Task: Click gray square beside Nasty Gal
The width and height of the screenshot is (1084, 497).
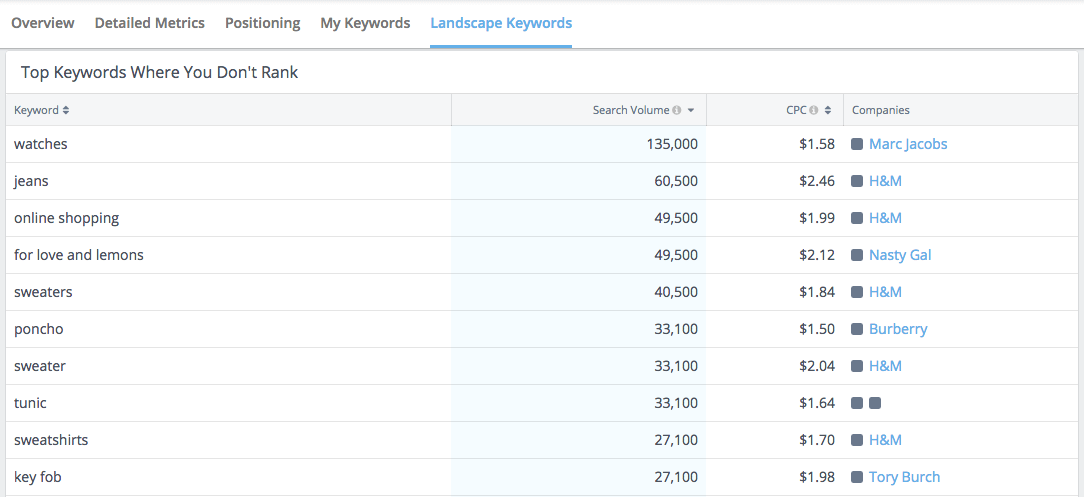Action: 857,255
